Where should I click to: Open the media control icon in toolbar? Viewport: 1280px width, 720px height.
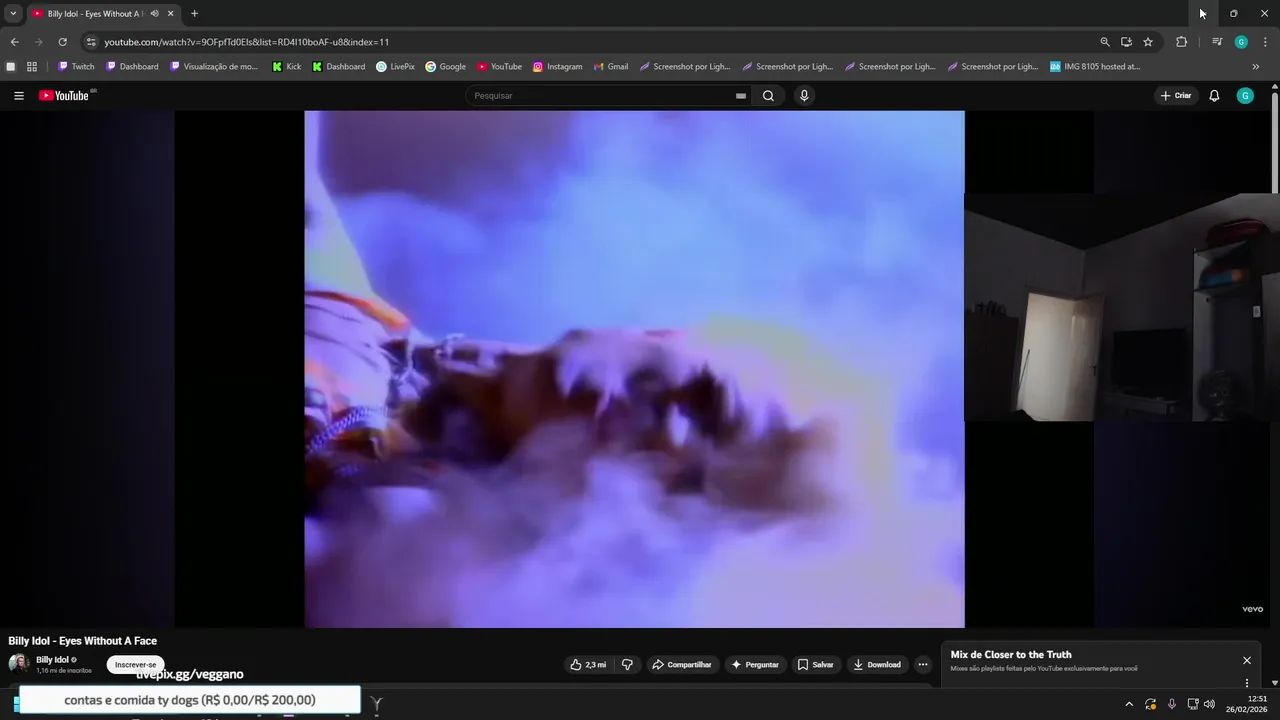coord(1217,42)
